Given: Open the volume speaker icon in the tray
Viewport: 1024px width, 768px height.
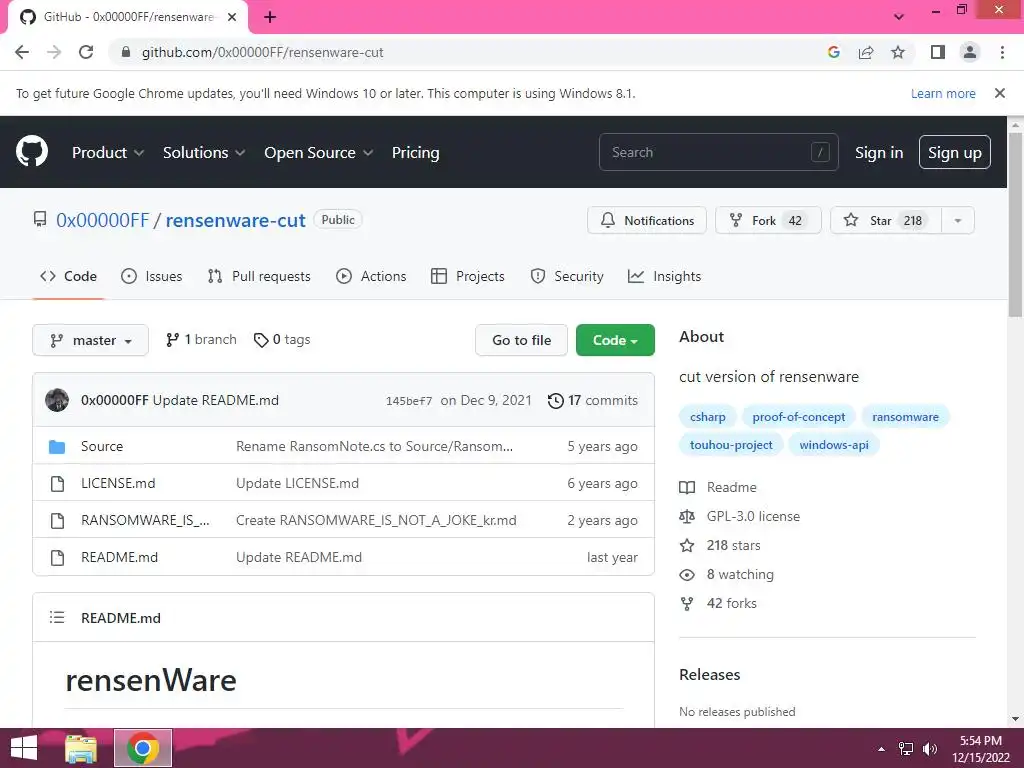Looking at the screenshot, I should click(930, 749).
